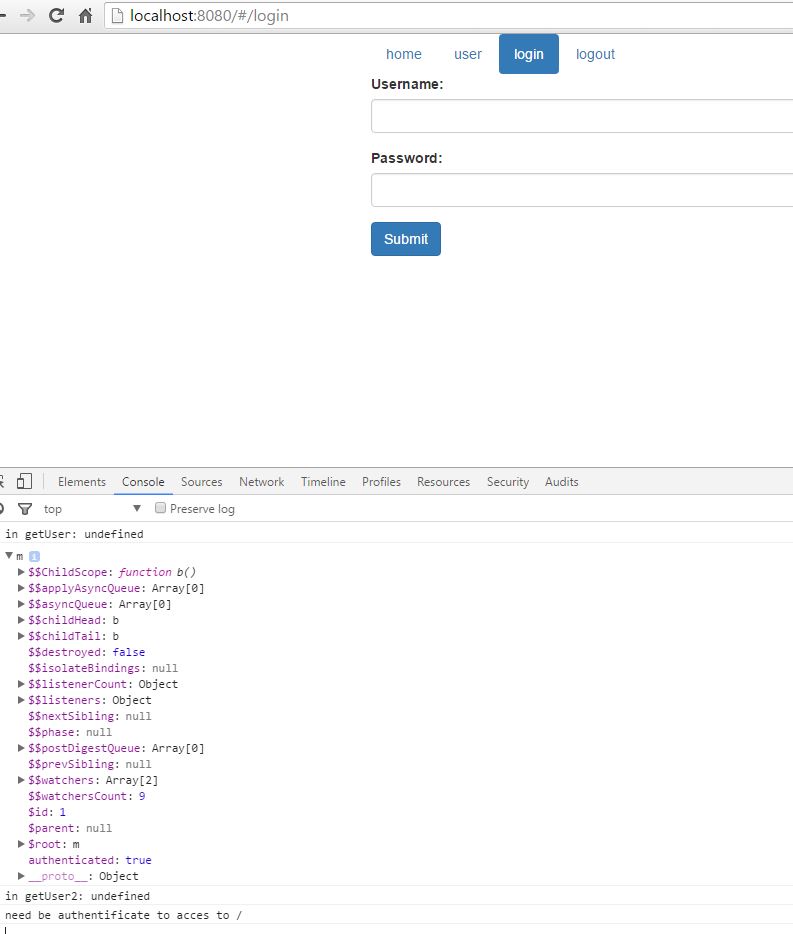Image resolution: width=793 pixels, height=934 pixels.
Task: Click the logout nav link
Action: (595, 54)
